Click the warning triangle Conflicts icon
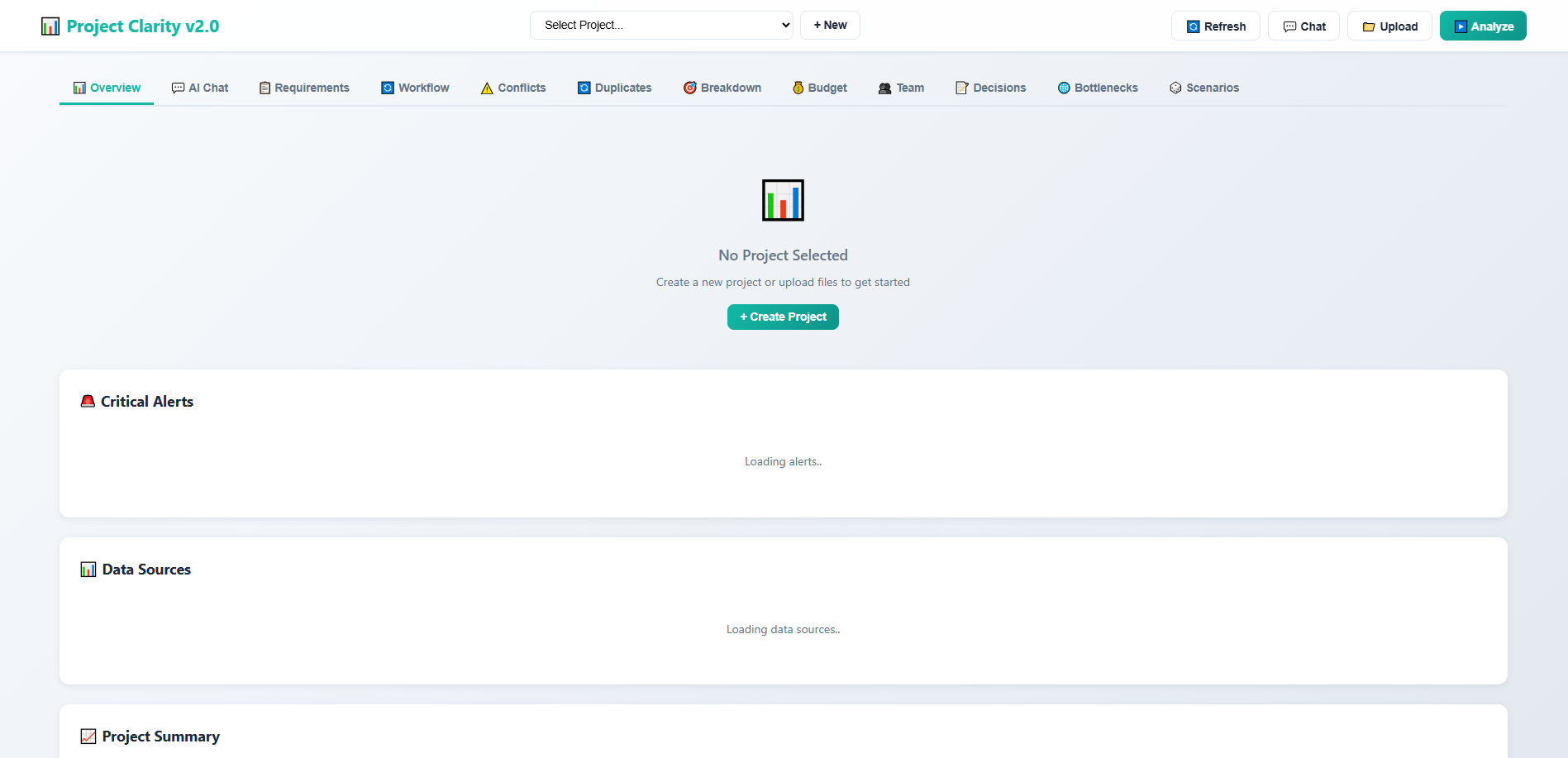This screenshot has width=1568, height=758. [487, 88]
